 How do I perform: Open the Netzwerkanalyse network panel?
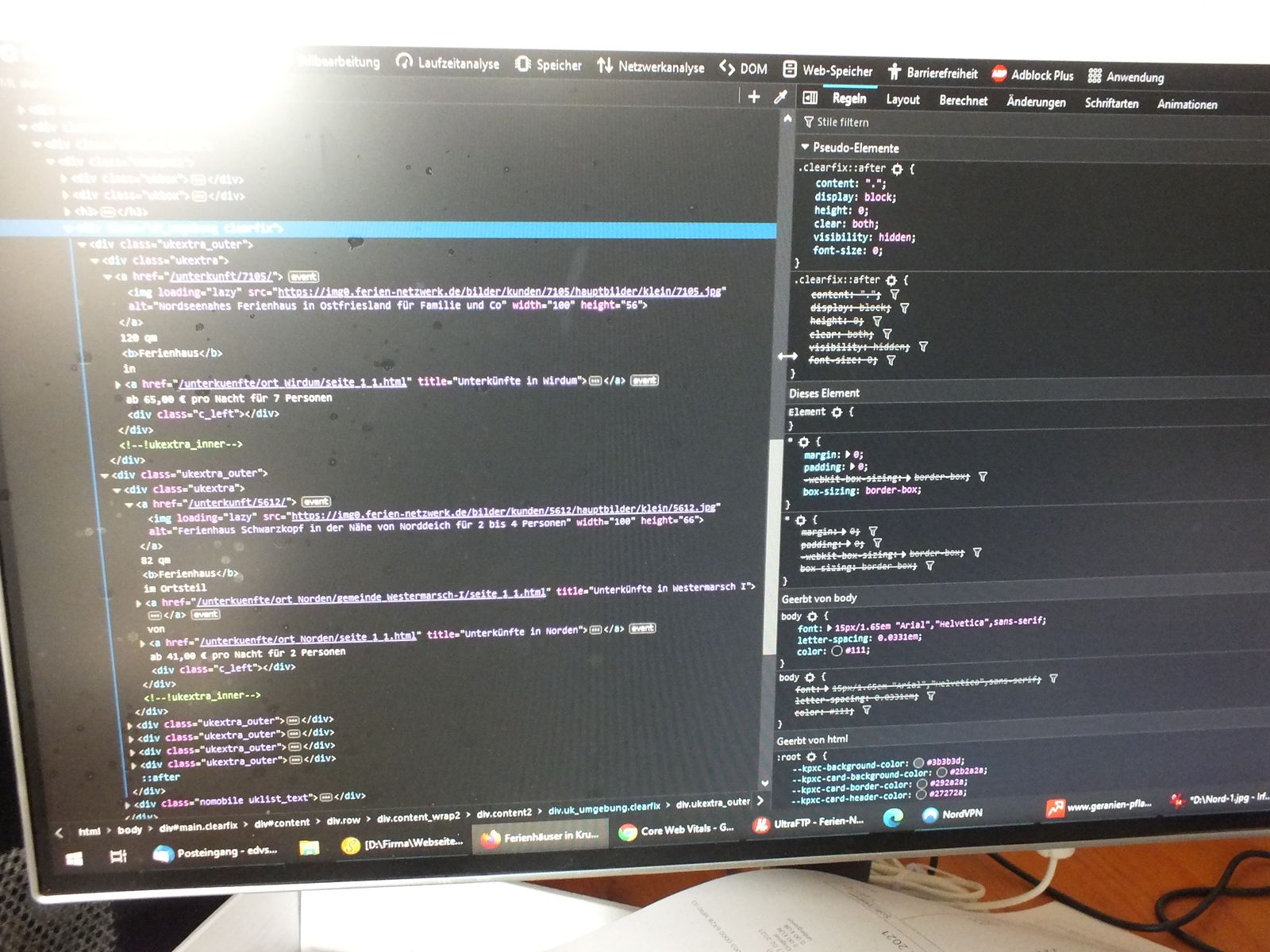pyautogui.click(x=651, y=67)
